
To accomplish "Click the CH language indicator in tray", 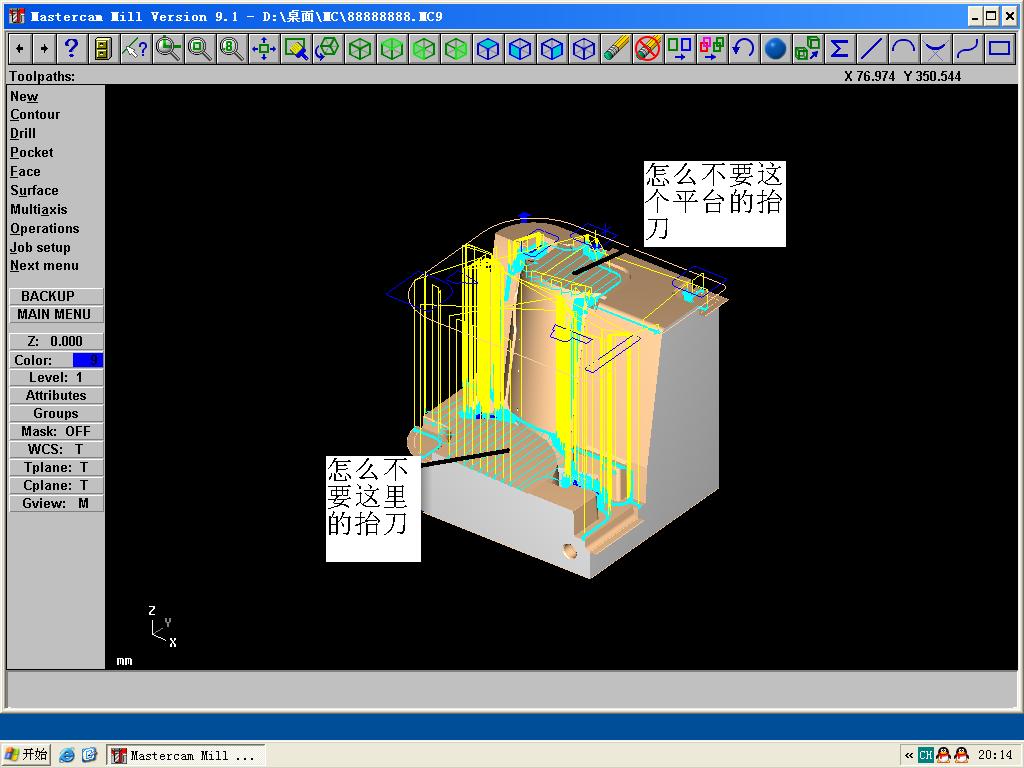I will (925, 755).
